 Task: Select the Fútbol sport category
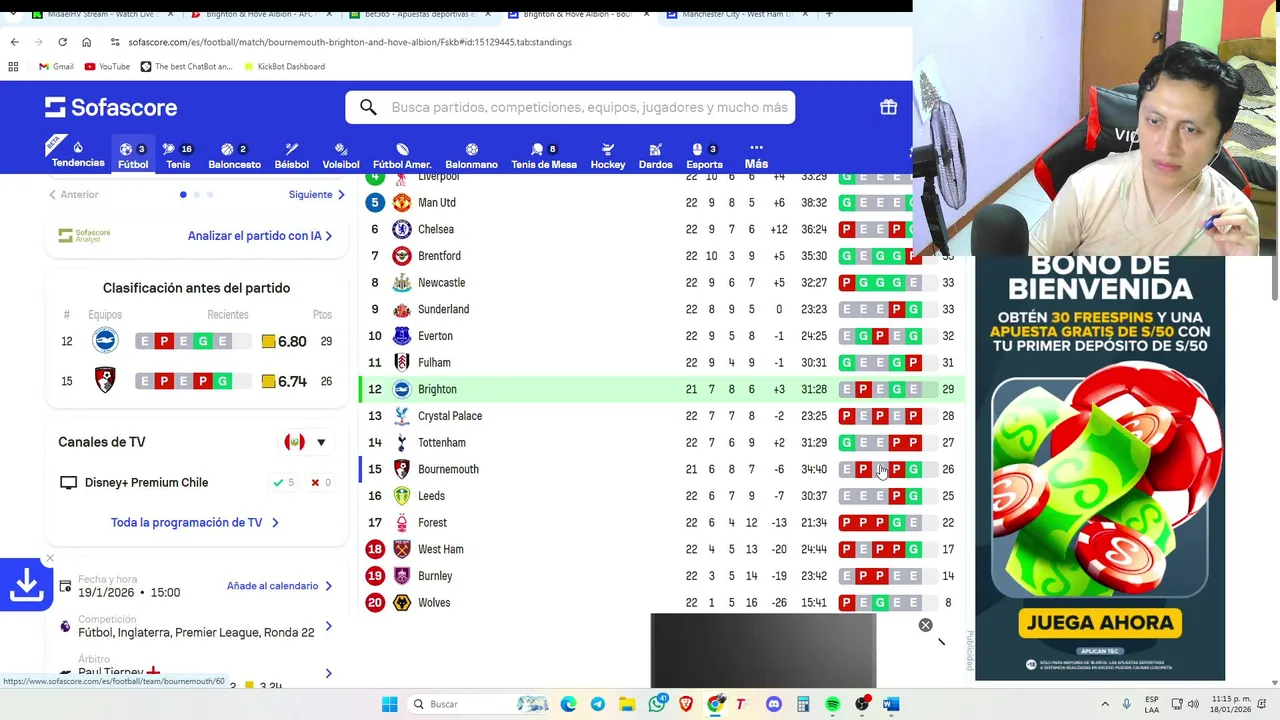click(133, 155)
